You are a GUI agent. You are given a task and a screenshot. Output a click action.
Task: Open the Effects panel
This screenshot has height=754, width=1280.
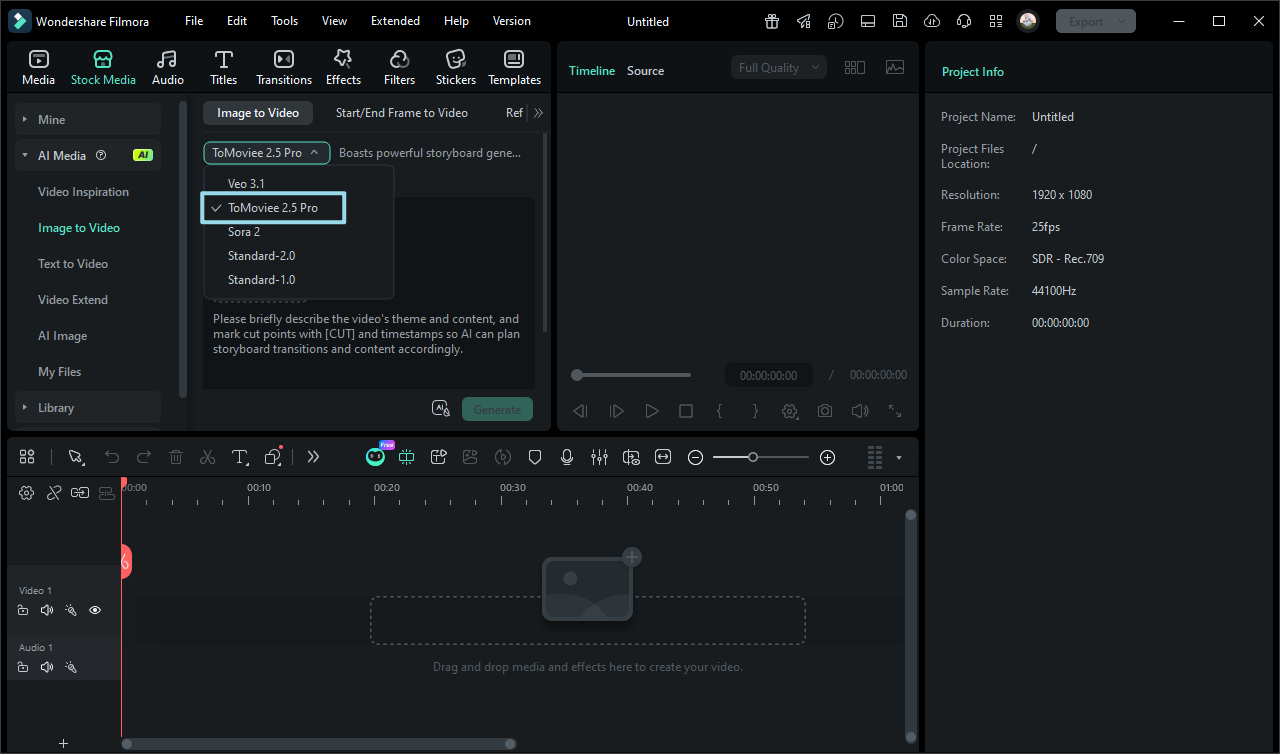coord(343,67)
